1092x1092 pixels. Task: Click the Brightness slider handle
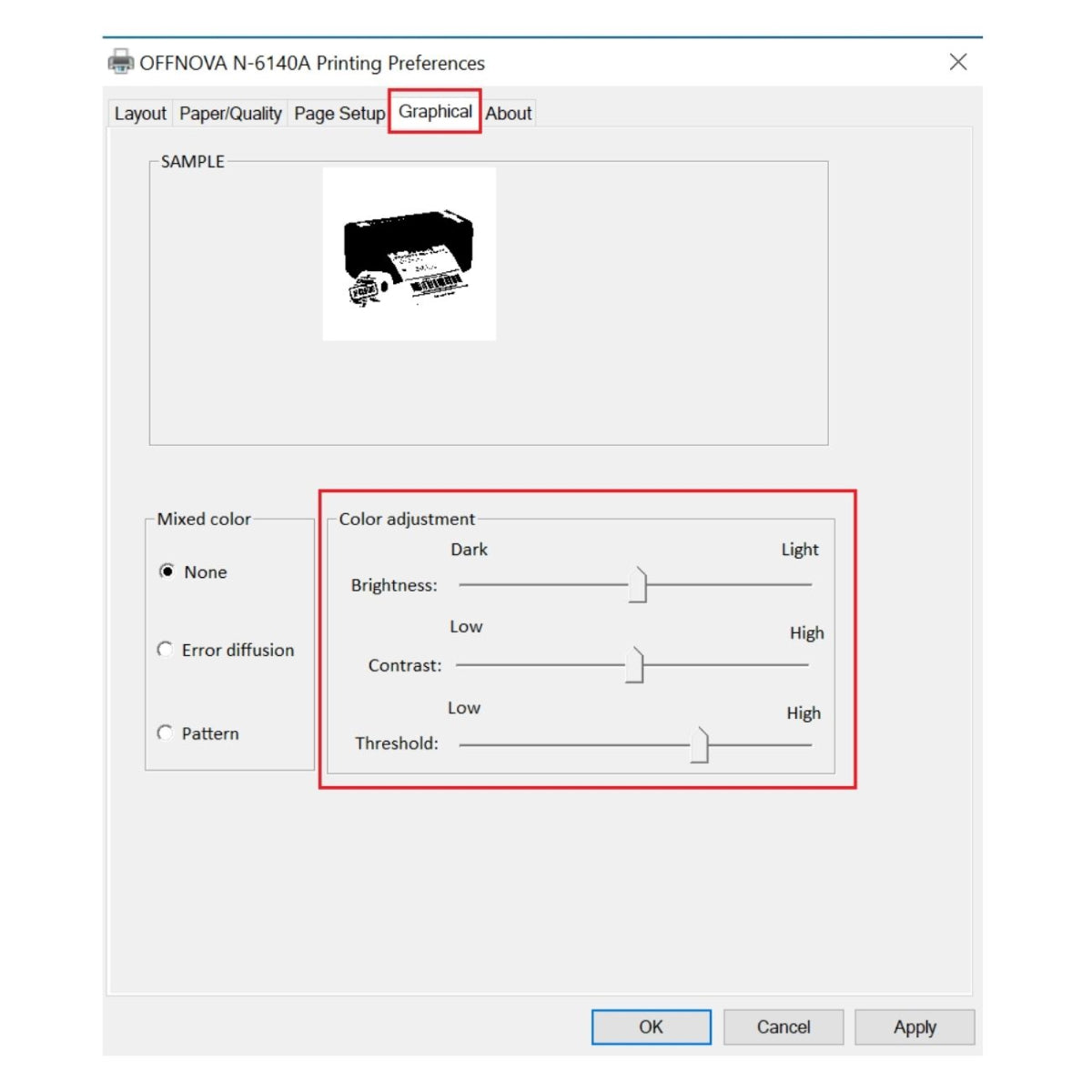[x=638, y=585]
